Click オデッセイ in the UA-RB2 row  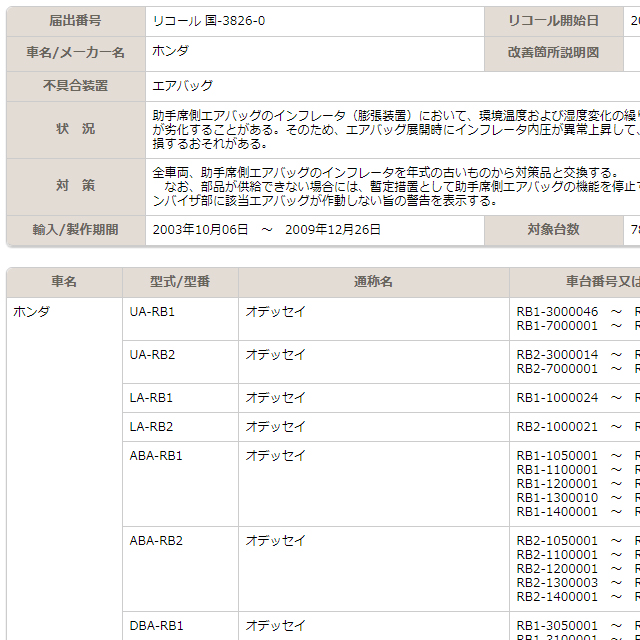(x=276, y=355)
